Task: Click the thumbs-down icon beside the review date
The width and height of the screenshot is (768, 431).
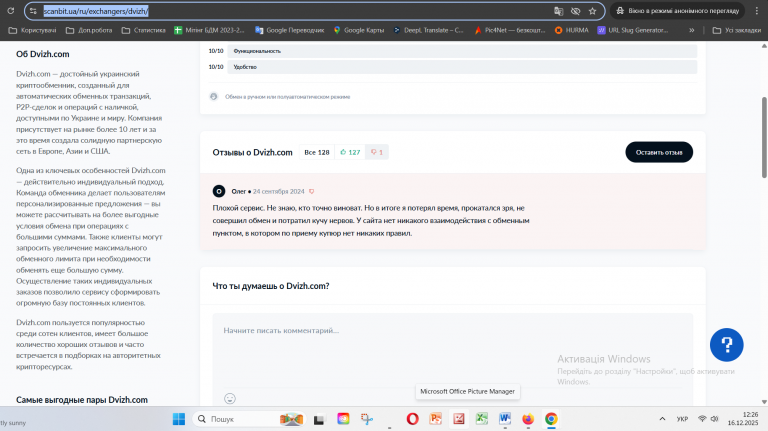Action: tap(312, 192)
